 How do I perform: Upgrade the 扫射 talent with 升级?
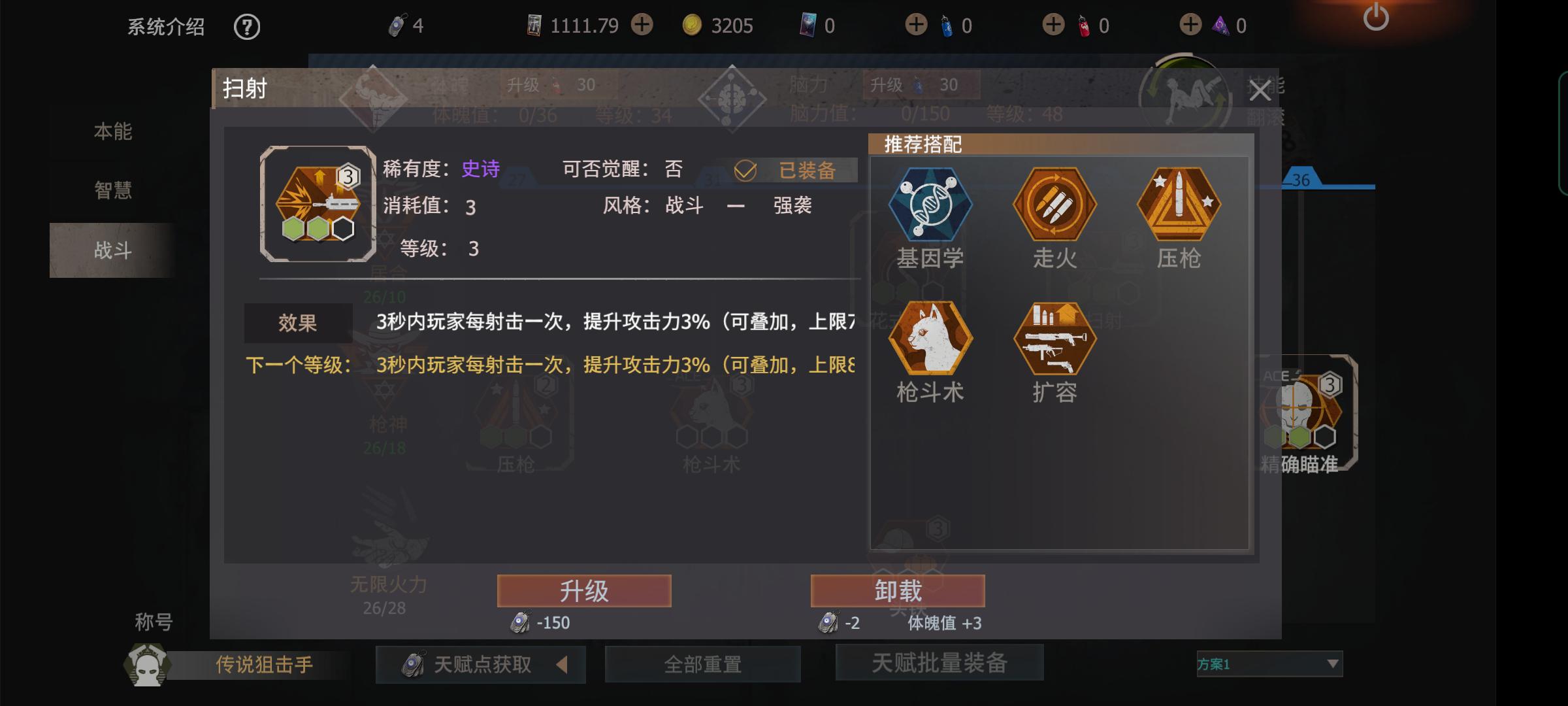tap(584, 591)
